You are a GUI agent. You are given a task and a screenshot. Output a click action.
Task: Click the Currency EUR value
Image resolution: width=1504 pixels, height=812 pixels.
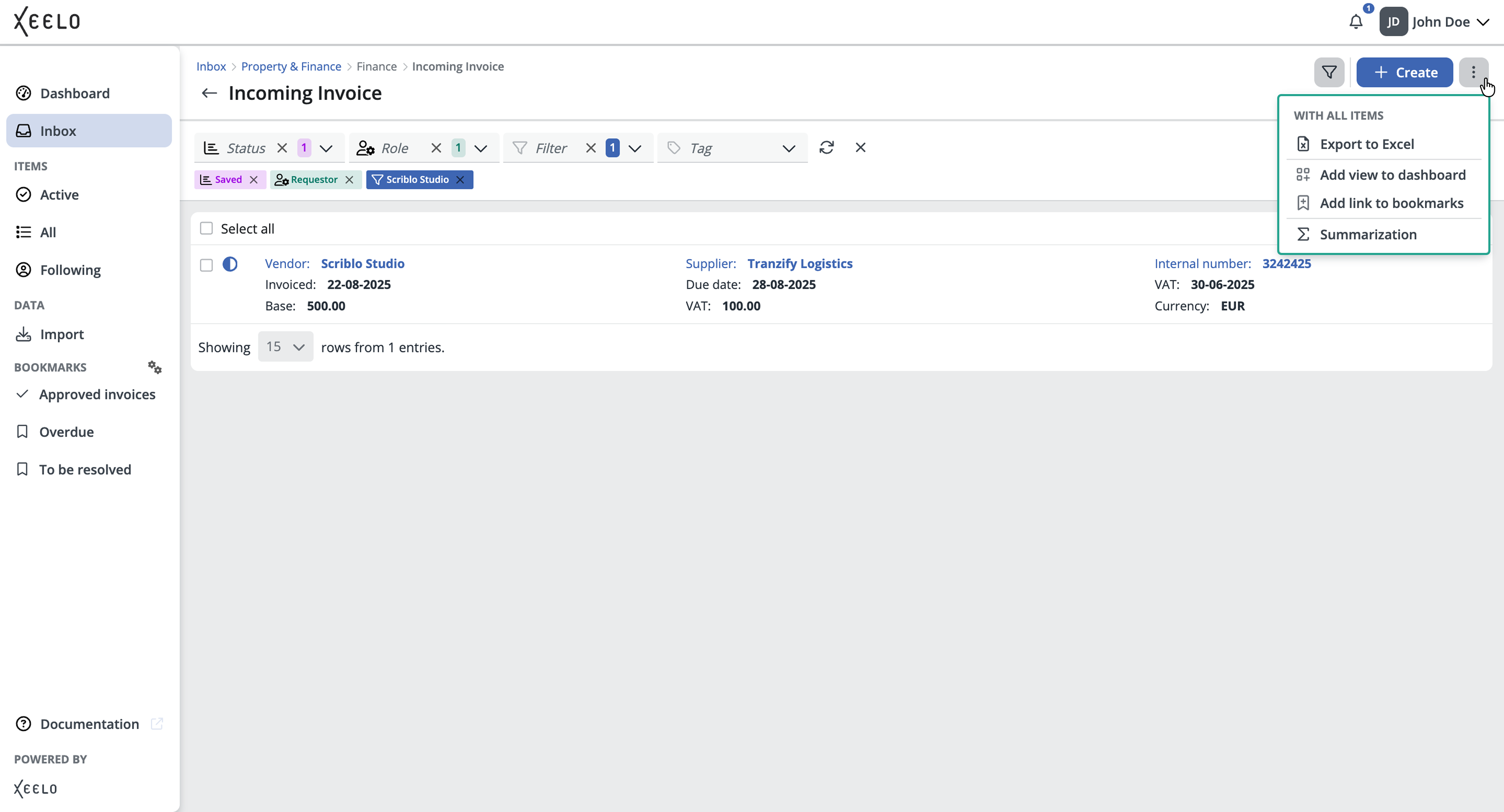[x=1233, y=306]
